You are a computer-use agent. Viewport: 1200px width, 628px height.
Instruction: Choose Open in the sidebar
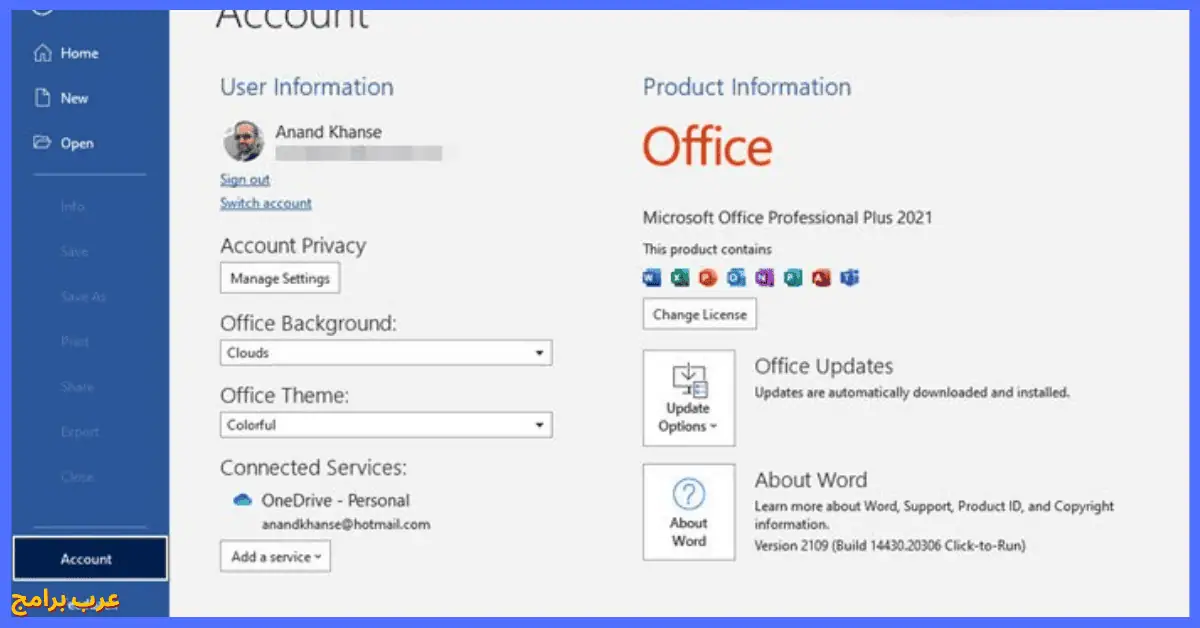click(64, 143)
